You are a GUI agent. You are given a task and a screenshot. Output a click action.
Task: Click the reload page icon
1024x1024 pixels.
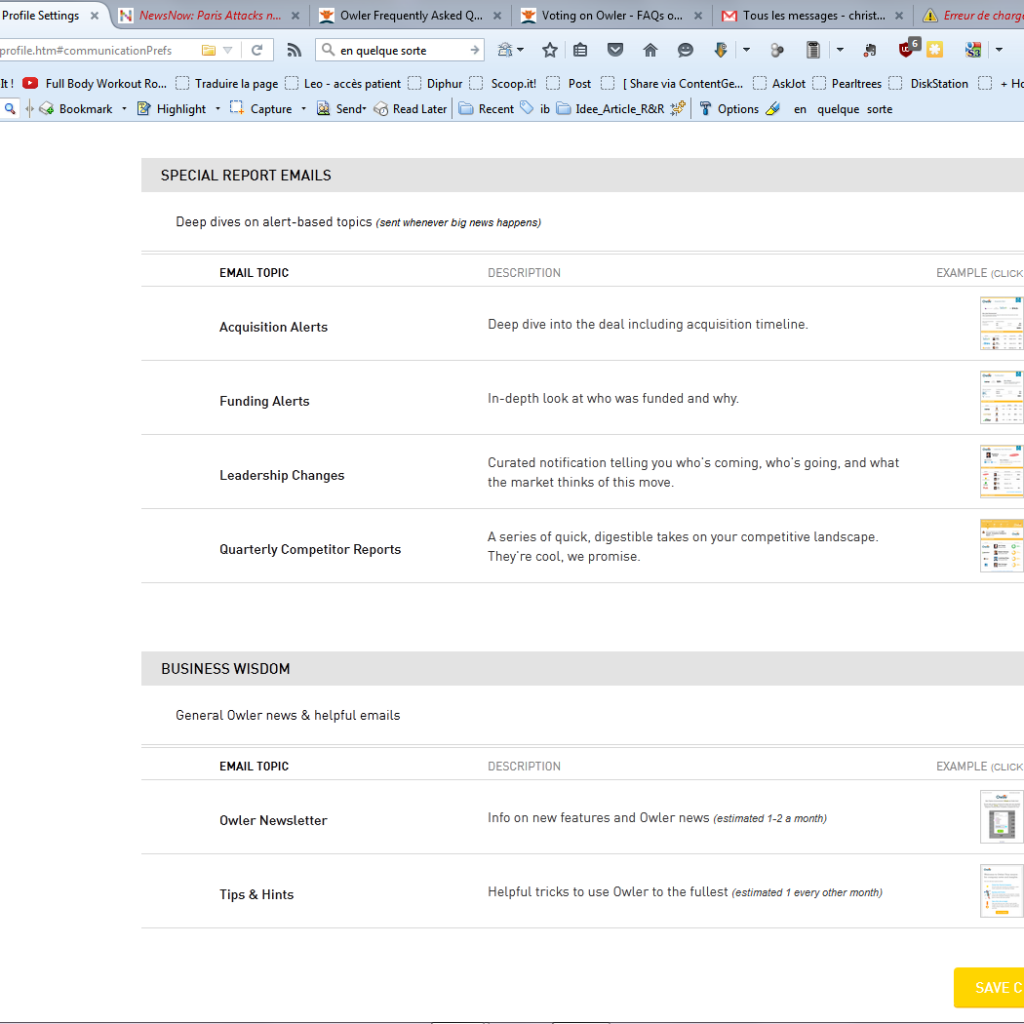tap(257, 50)
